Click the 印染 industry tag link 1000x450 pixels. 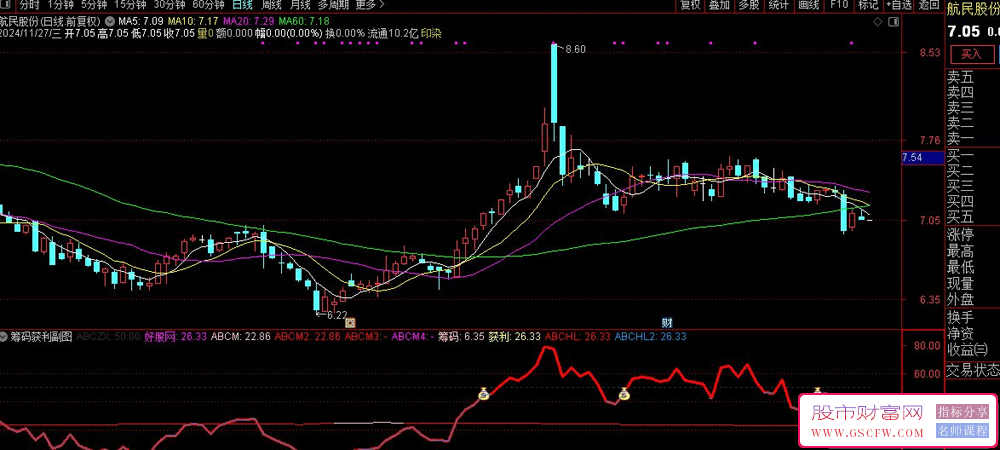[x=431, y=33]
